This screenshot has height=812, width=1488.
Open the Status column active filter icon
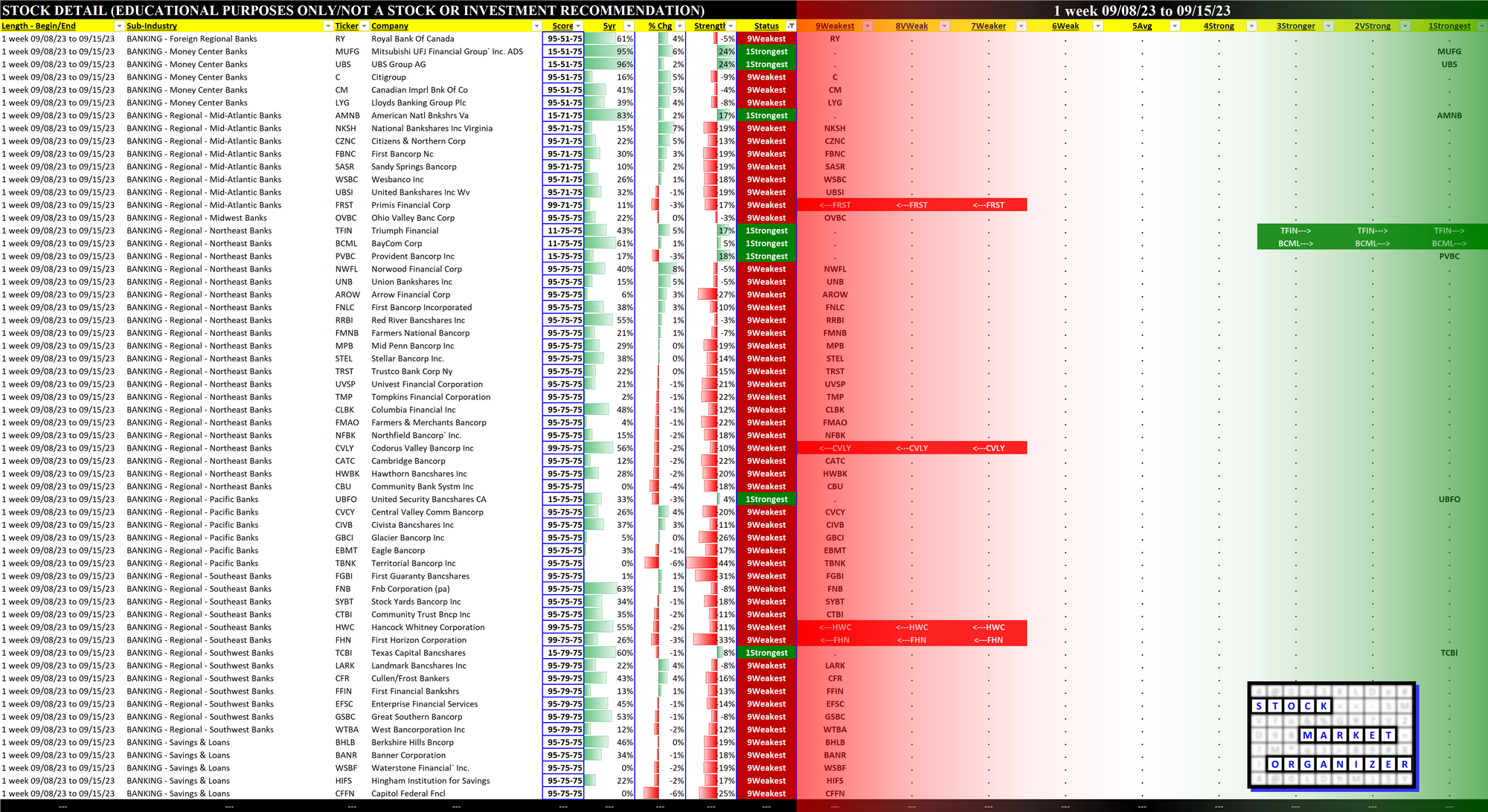coord(791,26)
